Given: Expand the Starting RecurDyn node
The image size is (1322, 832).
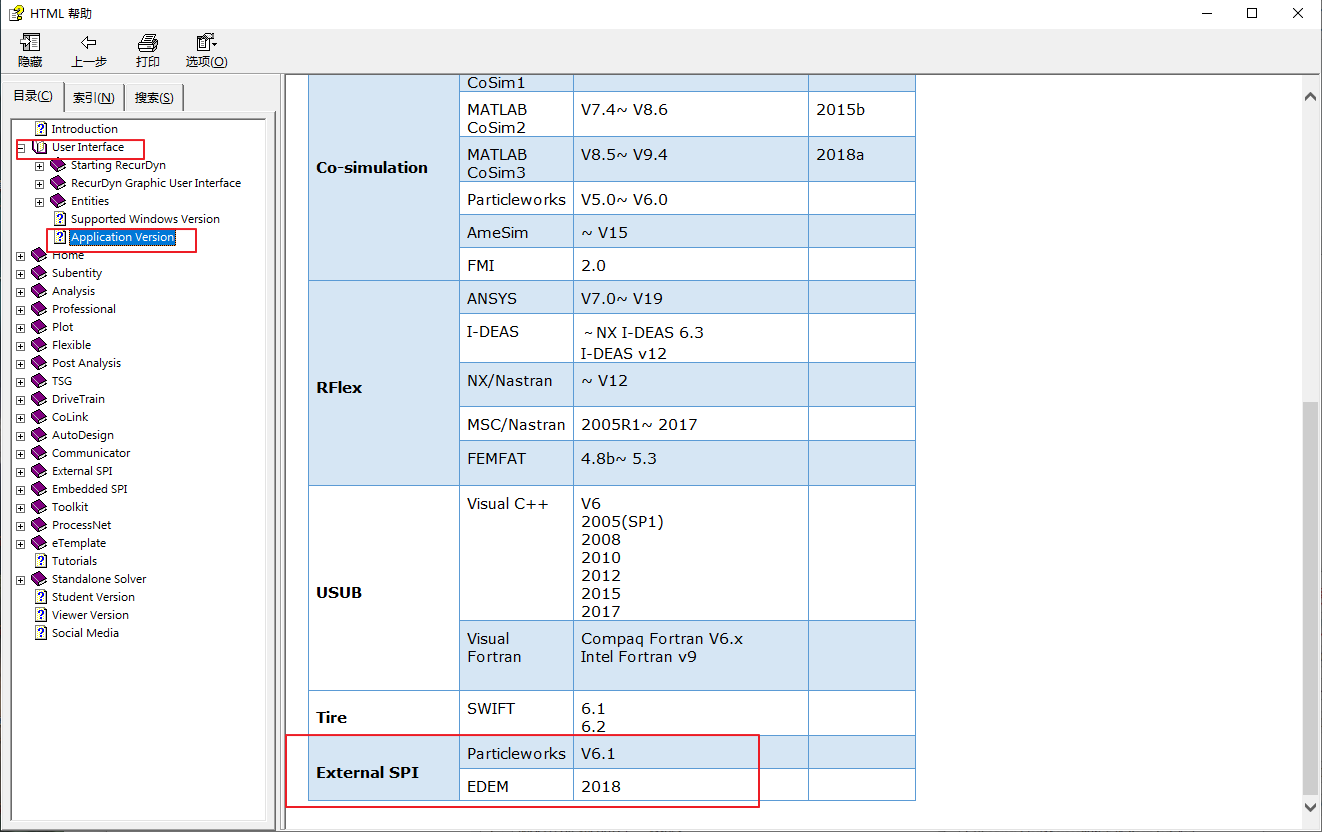Looking at the screenshot, I should [40, 166].
